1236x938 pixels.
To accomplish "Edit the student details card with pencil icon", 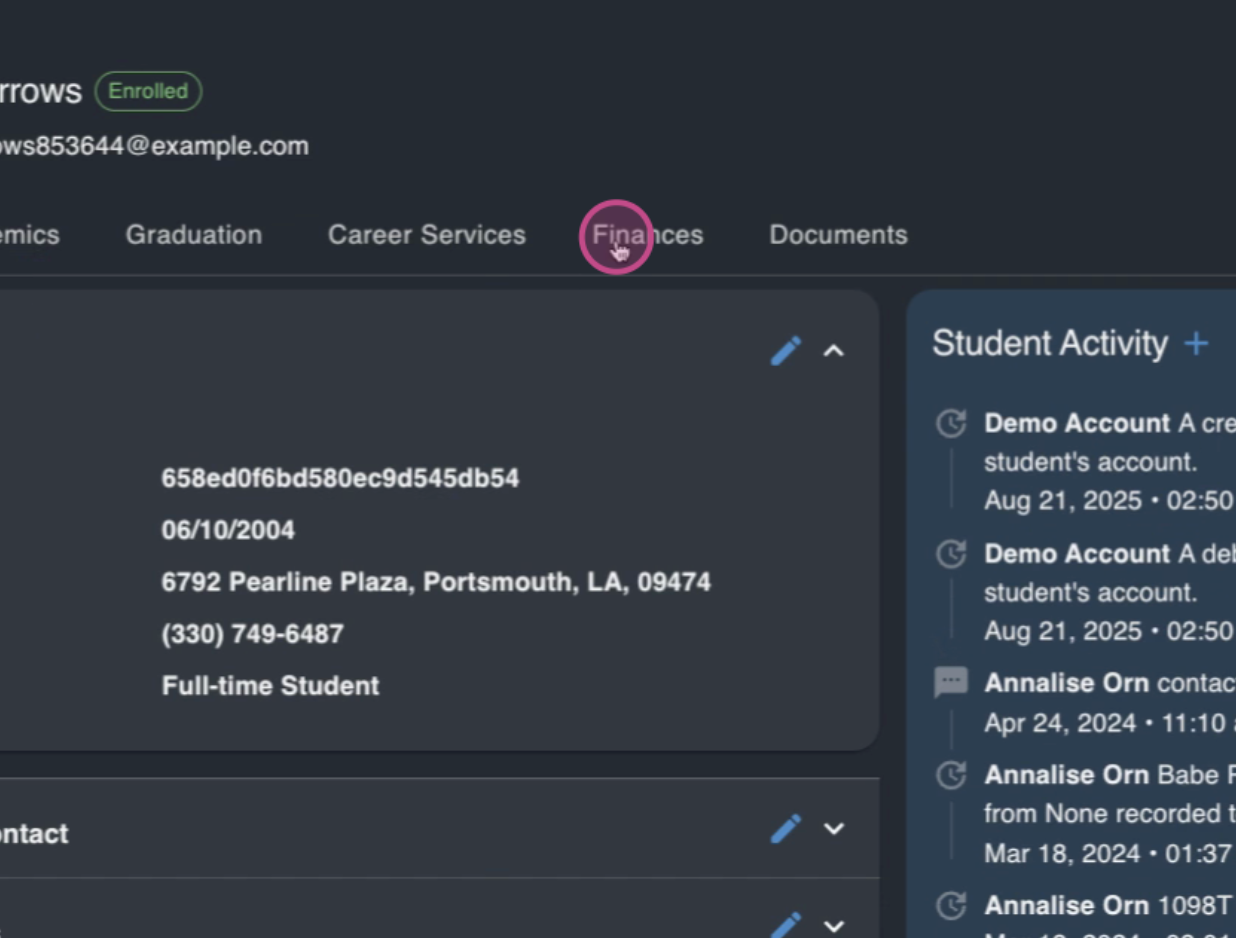I will pos(786,351).
